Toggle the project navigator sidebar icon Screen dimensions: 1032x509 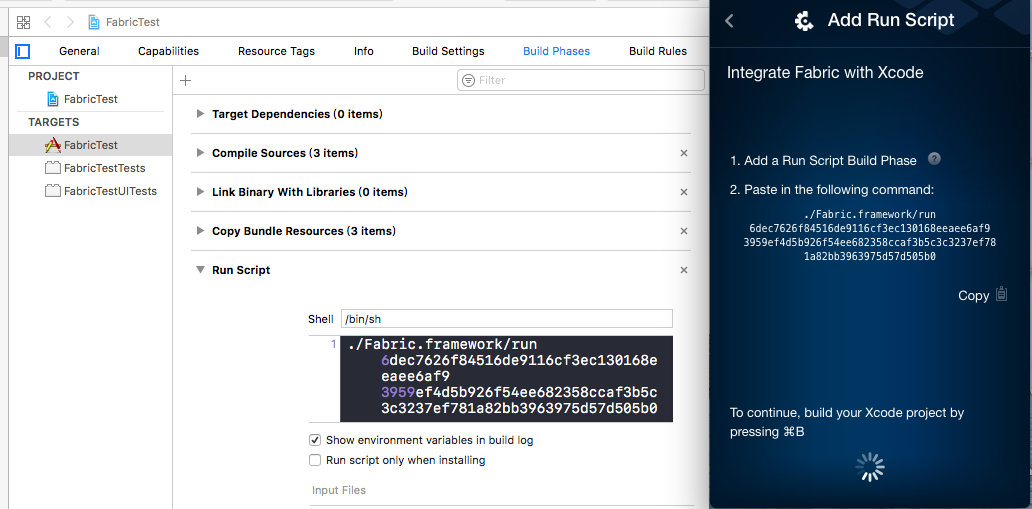tap(23, 51)
